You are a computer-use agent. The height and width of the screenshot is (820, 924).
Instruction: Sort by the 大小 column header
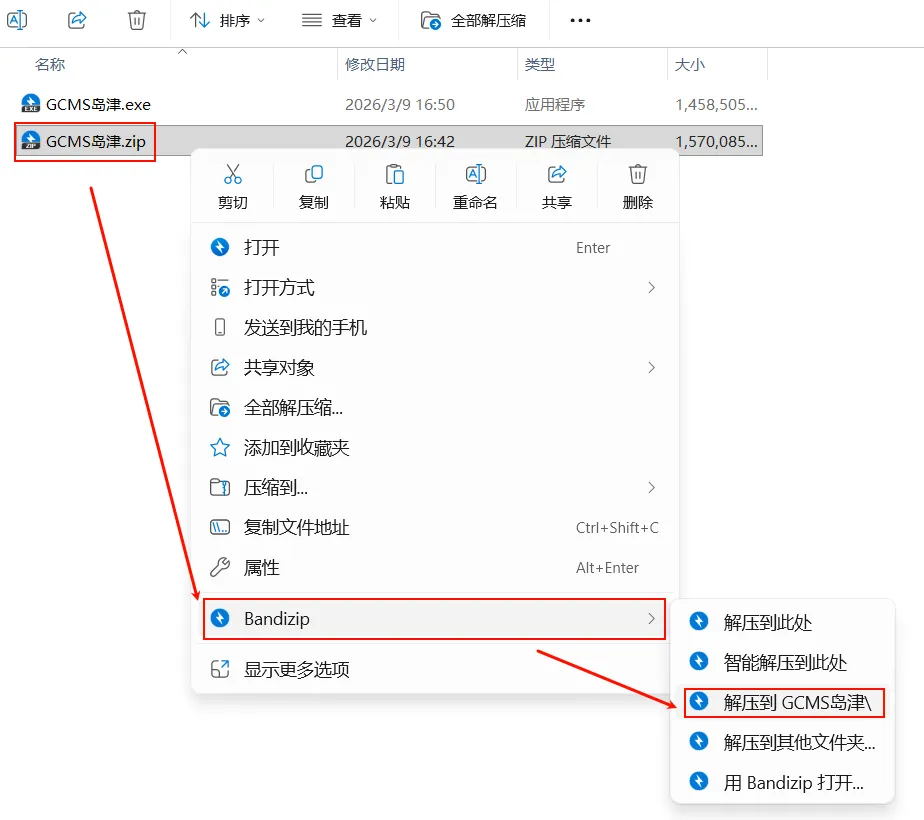coord(689,64)
